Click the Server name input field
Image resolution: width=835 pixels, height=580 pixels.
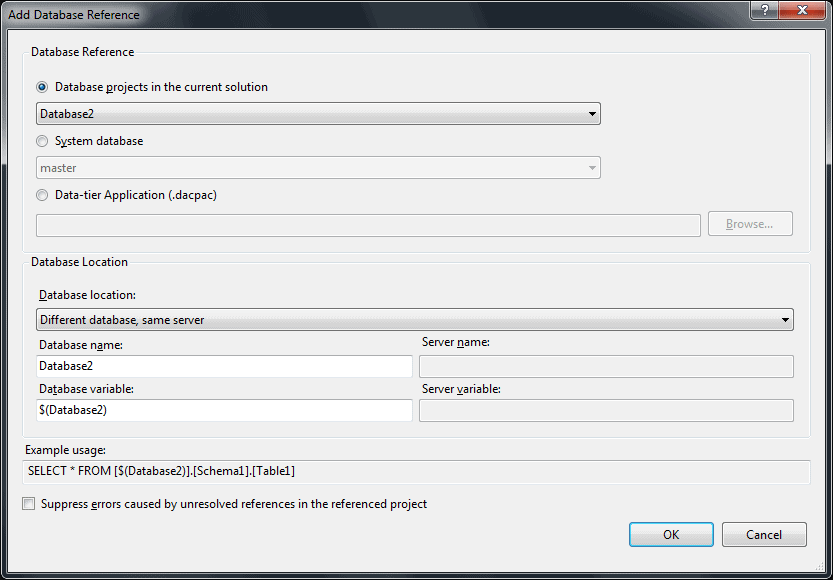[x=606, y=366]
